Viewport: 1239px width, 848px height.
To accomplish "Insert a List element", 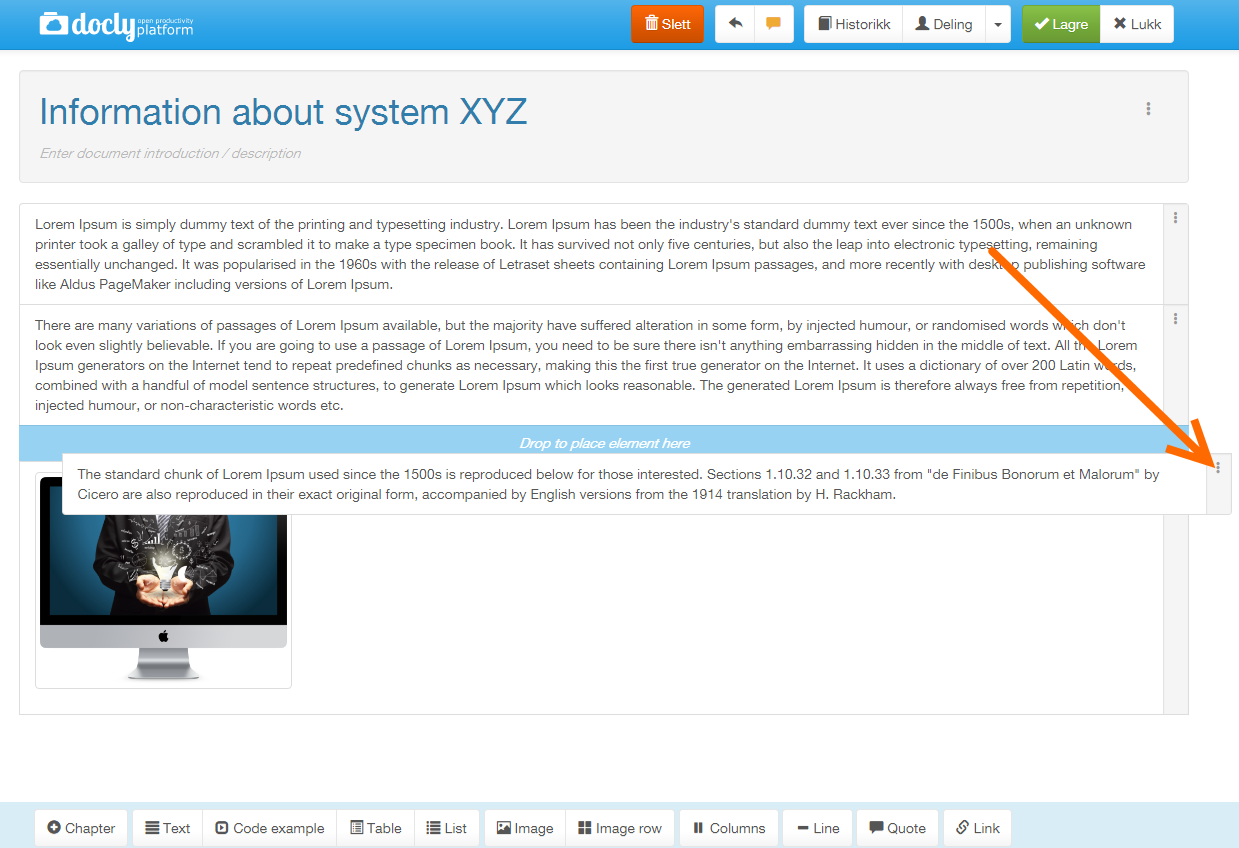I will point(447,828).
